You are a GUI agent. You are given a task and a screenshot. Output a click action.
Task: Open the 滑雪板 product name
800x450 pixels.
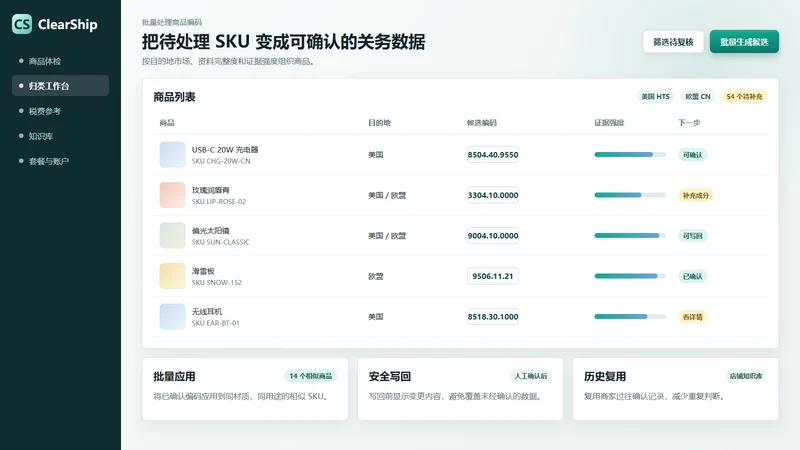(203, 271)
